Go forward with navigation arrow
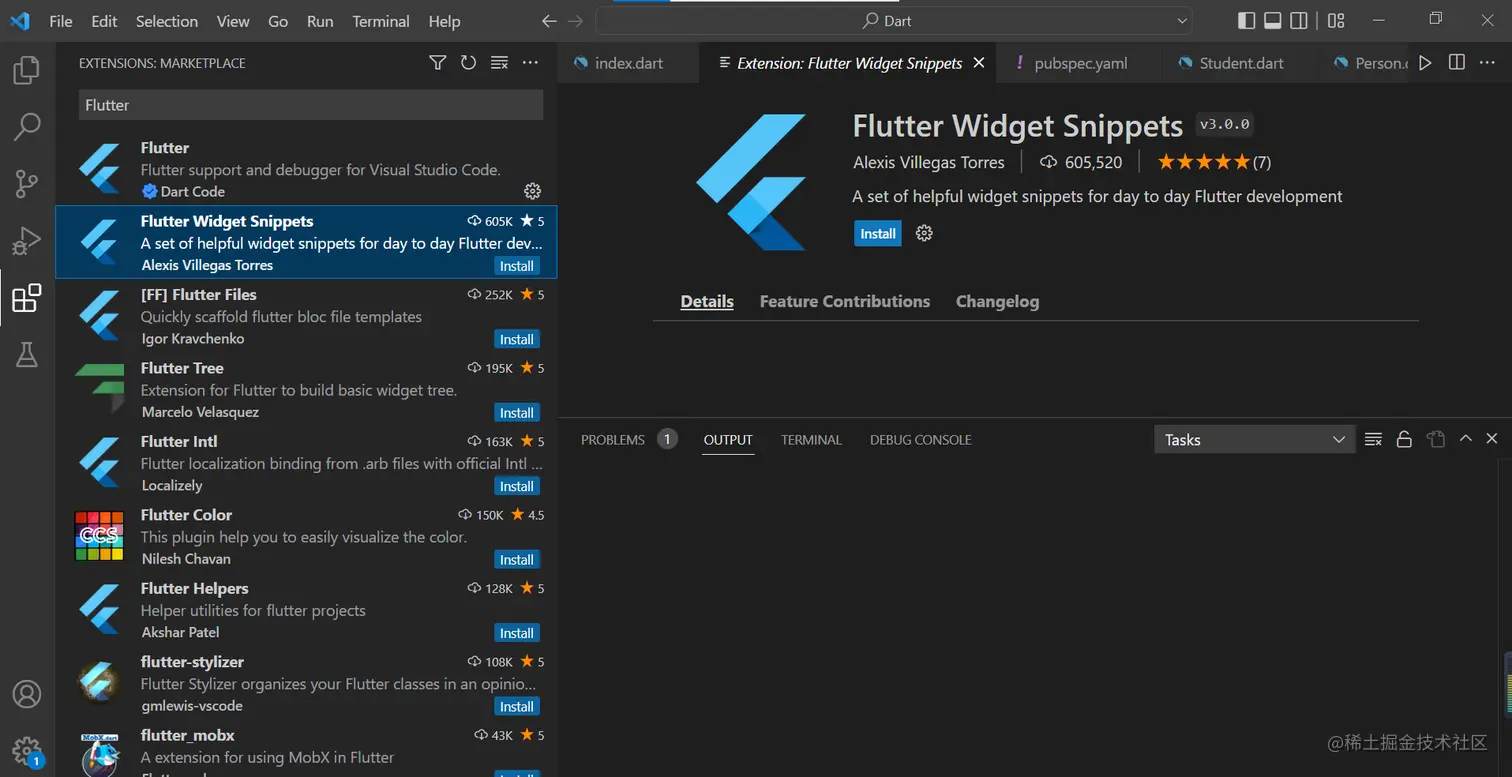 click(x=575, y=21)
